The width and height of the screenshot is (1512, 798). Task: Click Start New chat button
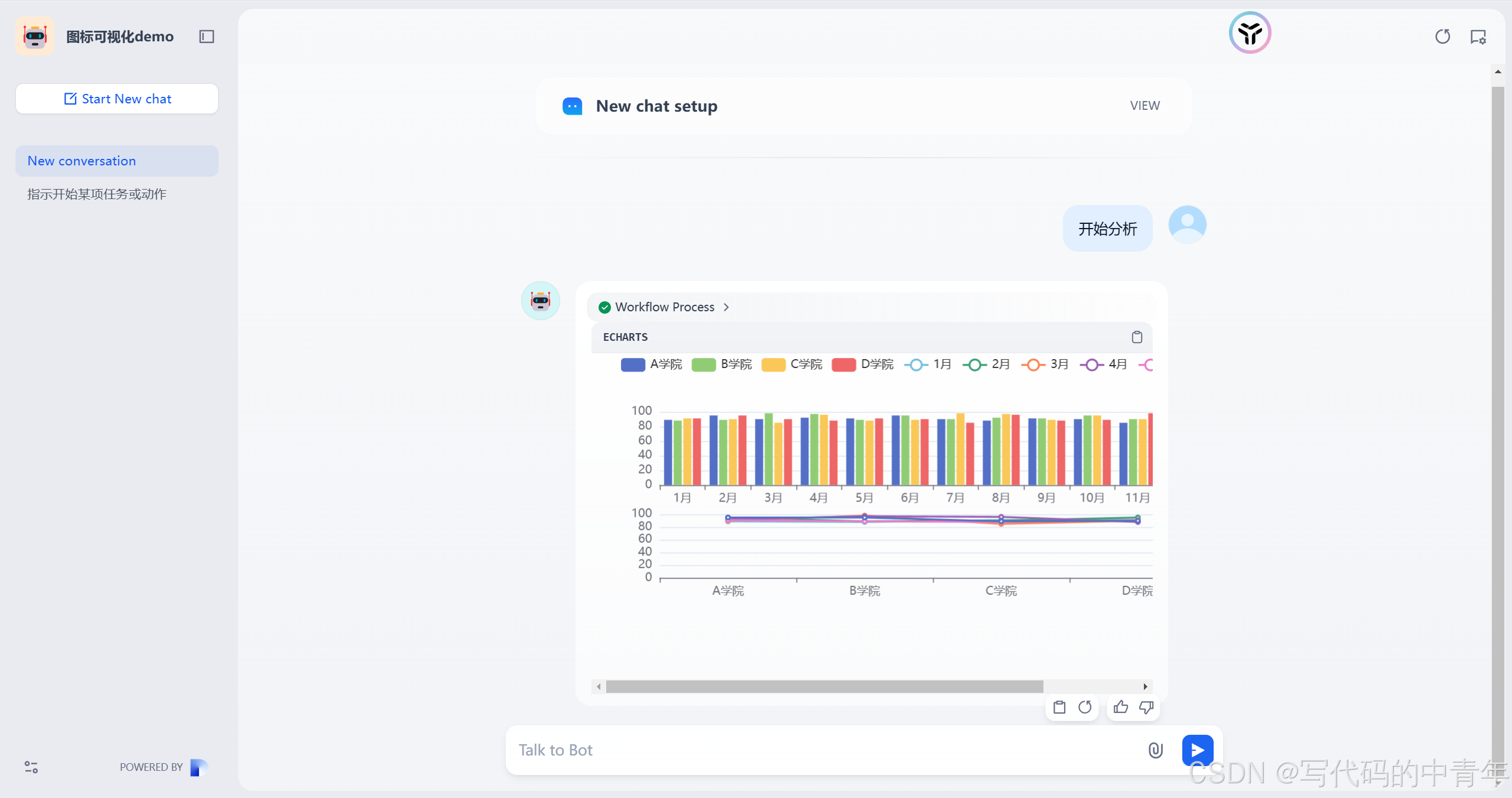coord(117,99)
